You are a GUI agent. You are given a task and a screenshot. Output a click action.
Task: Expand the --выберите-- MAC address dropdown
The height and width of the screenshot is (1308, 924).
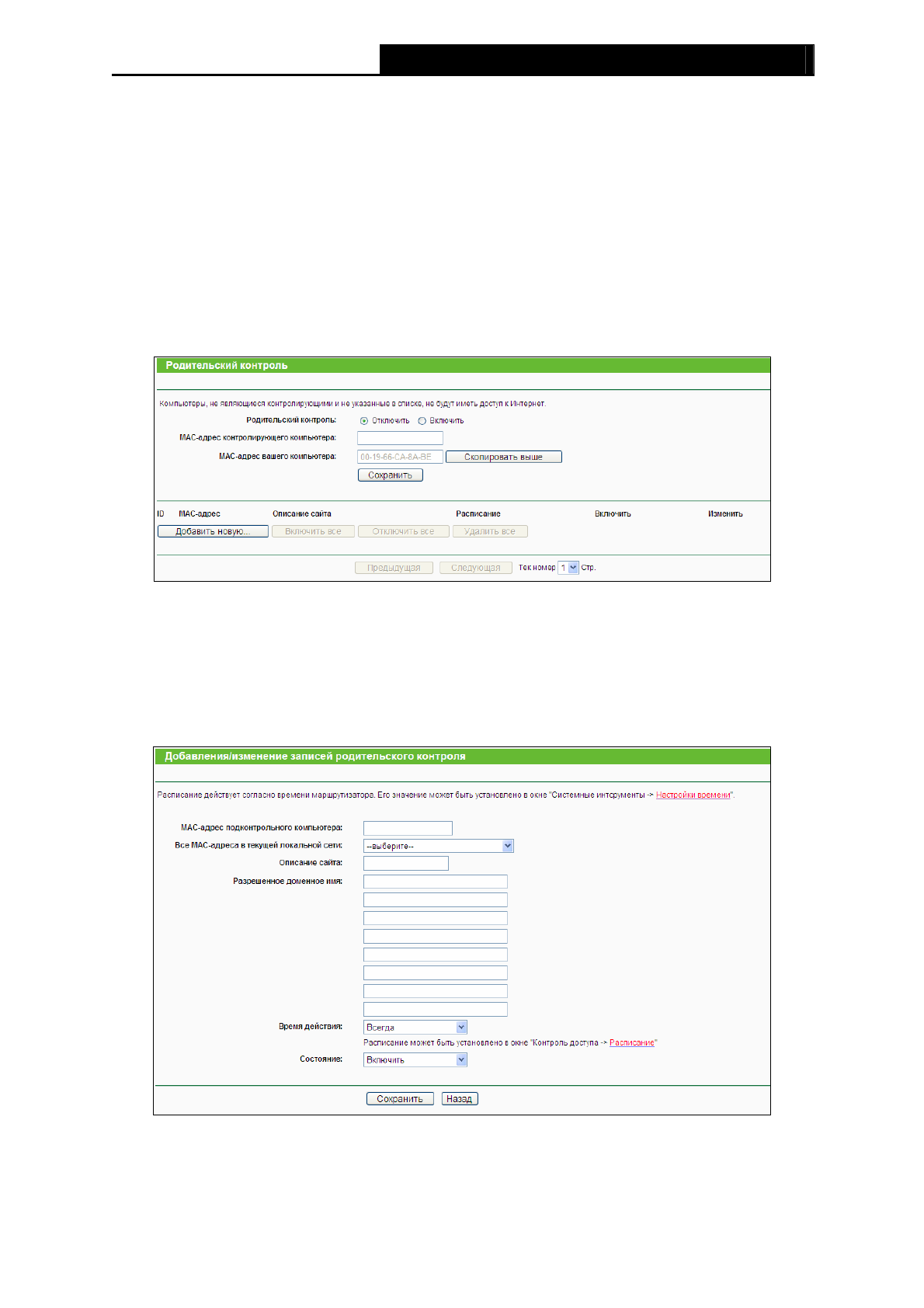click(x=438, y=846)
